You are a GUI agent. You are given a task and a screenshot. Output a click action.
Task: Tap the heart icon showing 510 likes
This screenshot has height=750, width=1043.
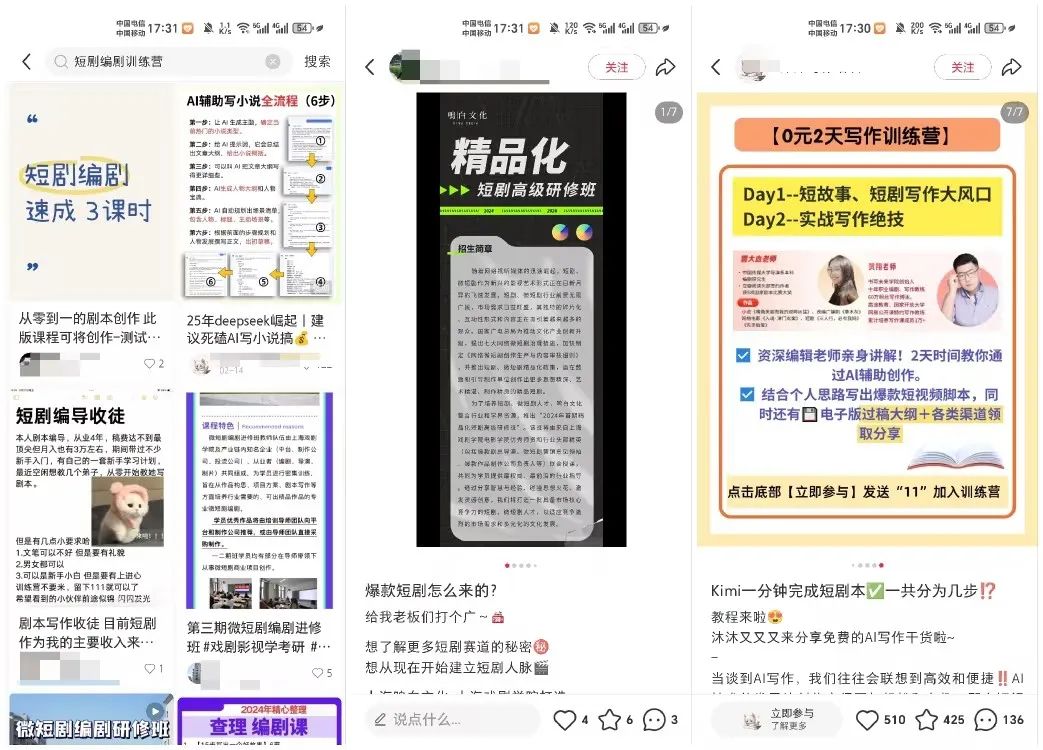click(868, 720)
